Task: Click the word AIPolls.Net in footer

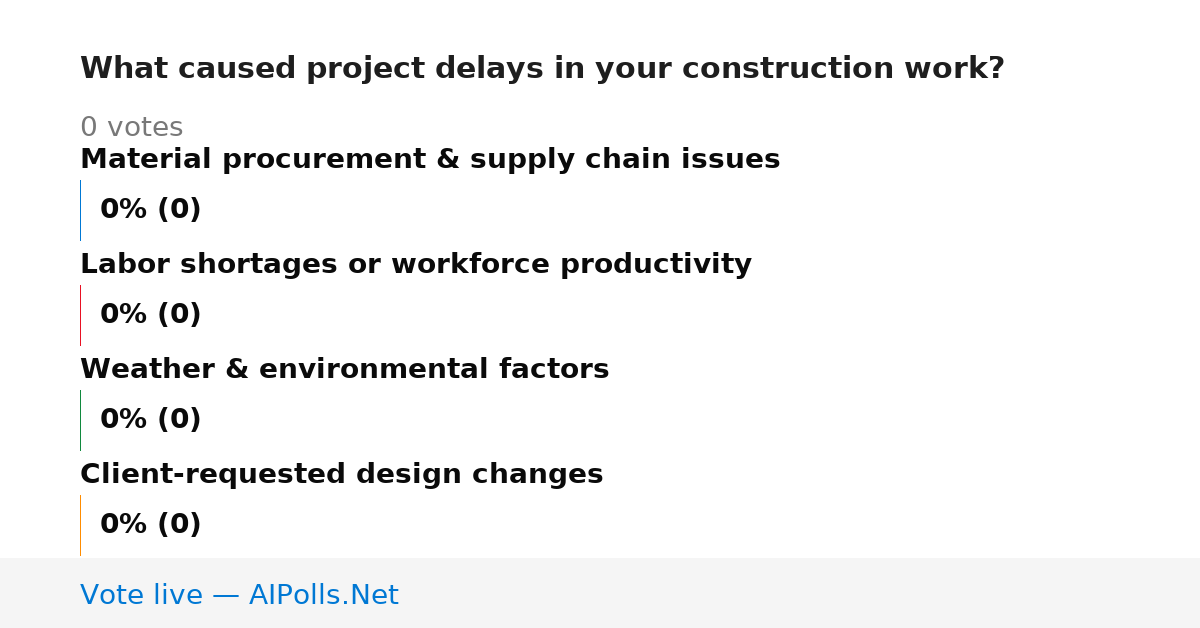Action: pyautogui.click(x=323, y=595)
